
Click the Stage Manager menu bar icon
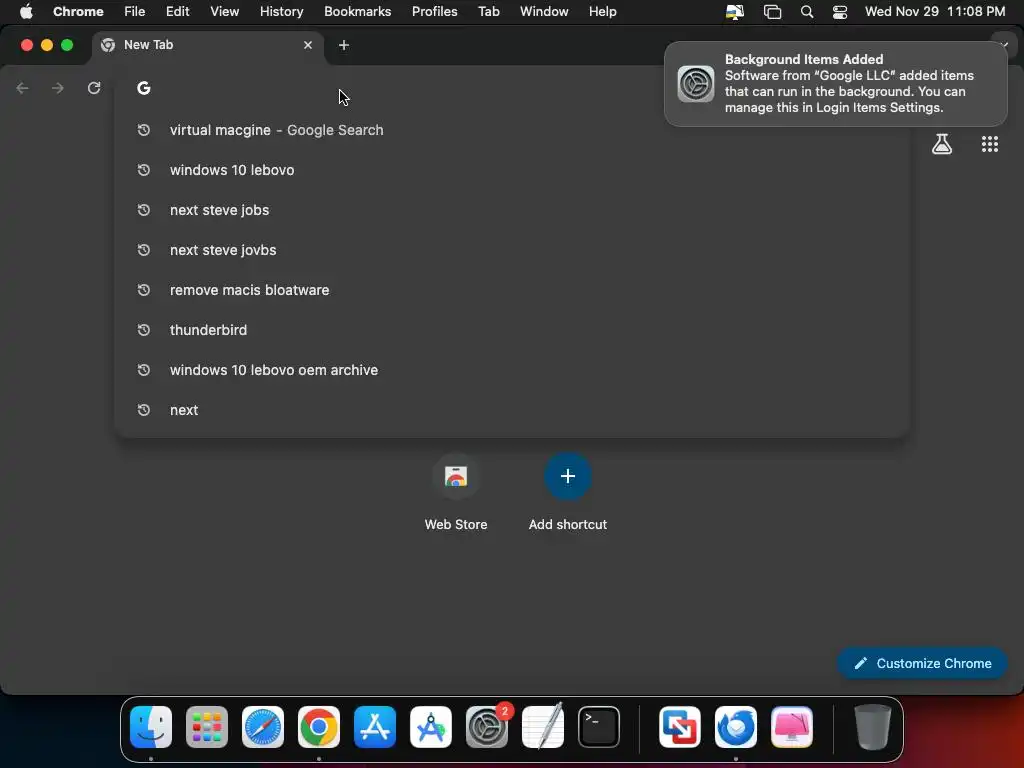(773, 12)
